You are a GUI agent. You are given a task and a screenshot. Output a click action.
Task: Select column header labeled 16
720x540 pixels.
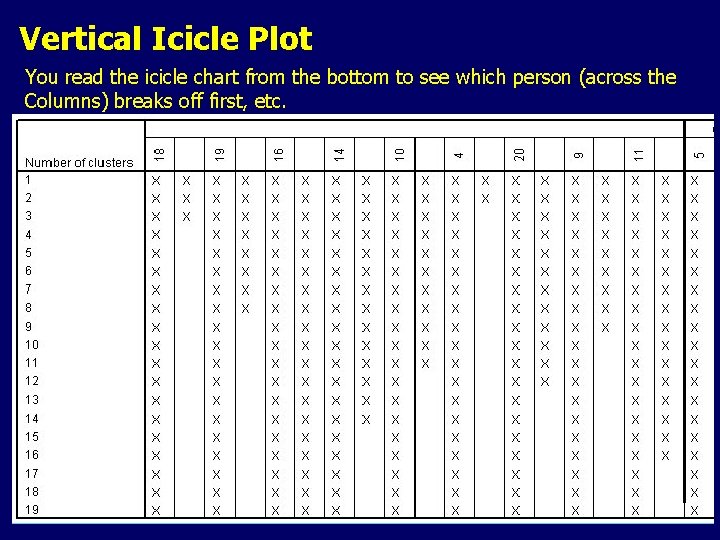(279, 154)
